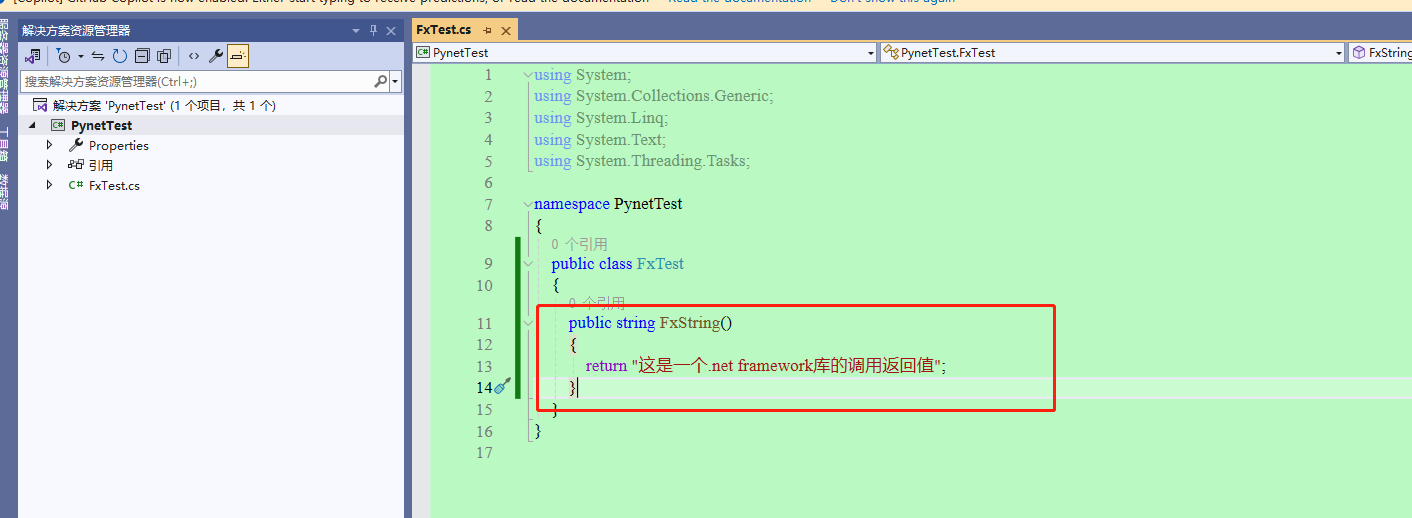1412x518 pixels.
Task: Expand the FxTest.cs tree node
Action: coord(50,185)
